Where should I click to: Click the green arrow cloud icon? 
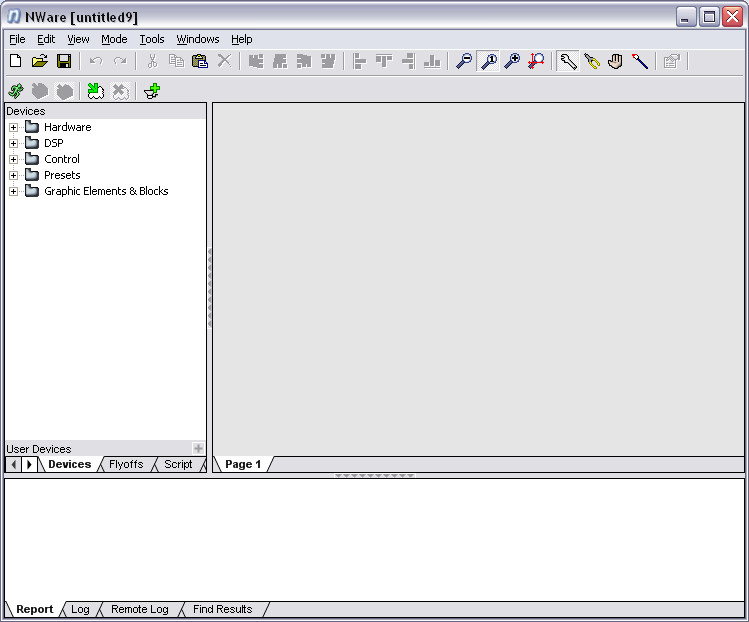tap(96, 91)
